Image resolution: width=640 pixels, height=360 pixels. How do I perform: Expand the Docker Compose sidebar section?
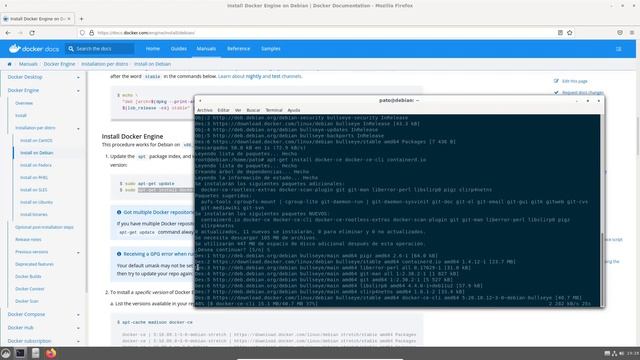[x=78, y=315]
